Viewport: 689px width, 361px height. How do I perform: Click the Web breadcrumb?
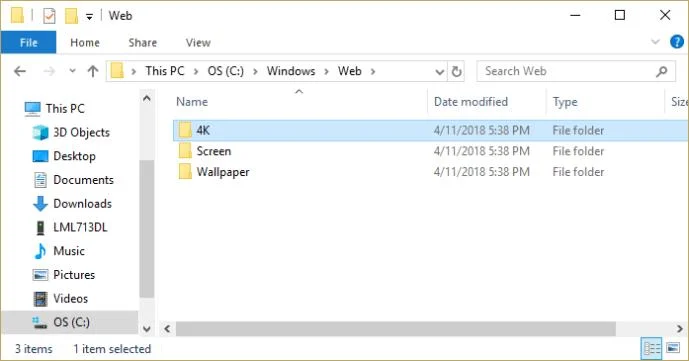(350, 71)
